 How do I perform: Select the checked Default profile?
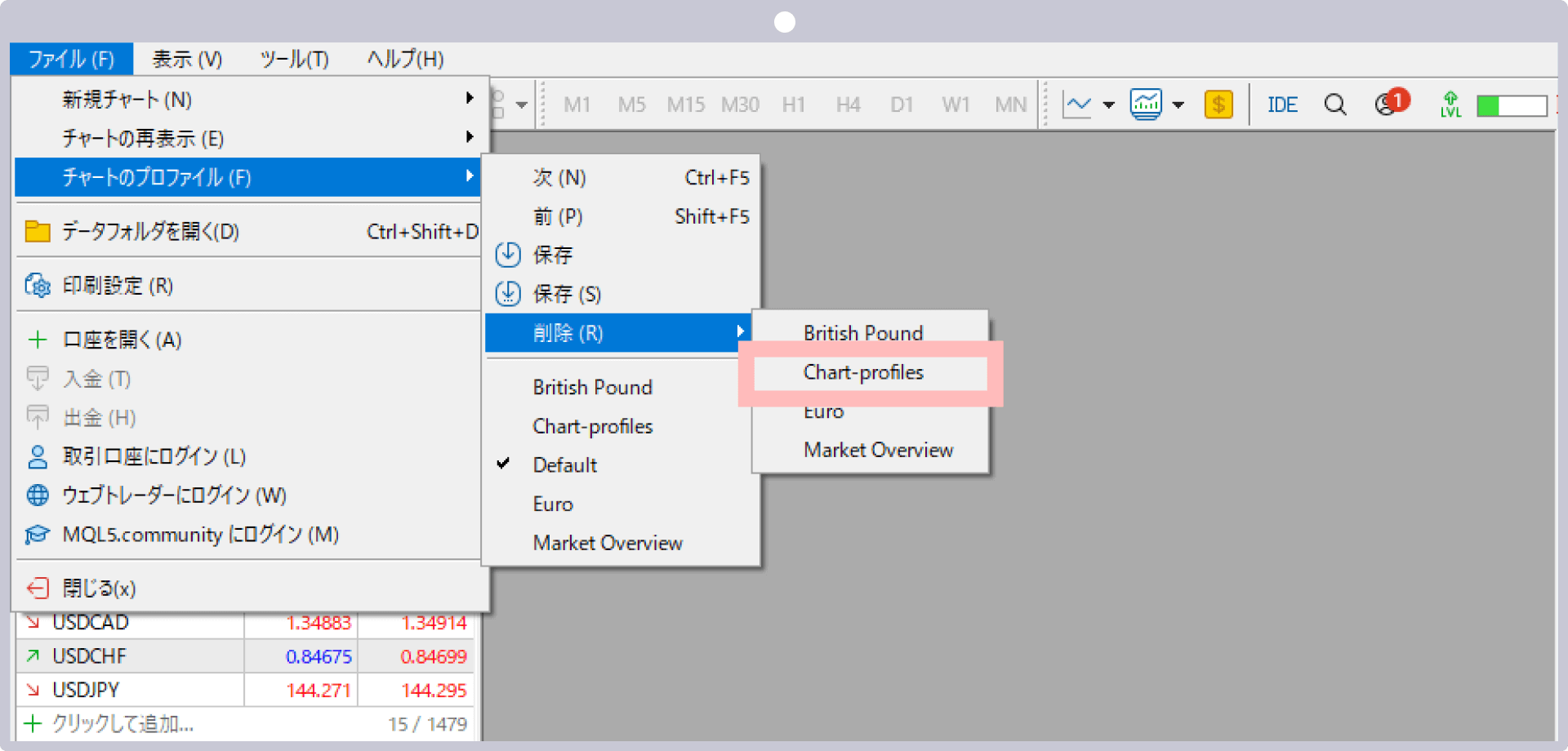pyautogui.click(x=565, y=465)
